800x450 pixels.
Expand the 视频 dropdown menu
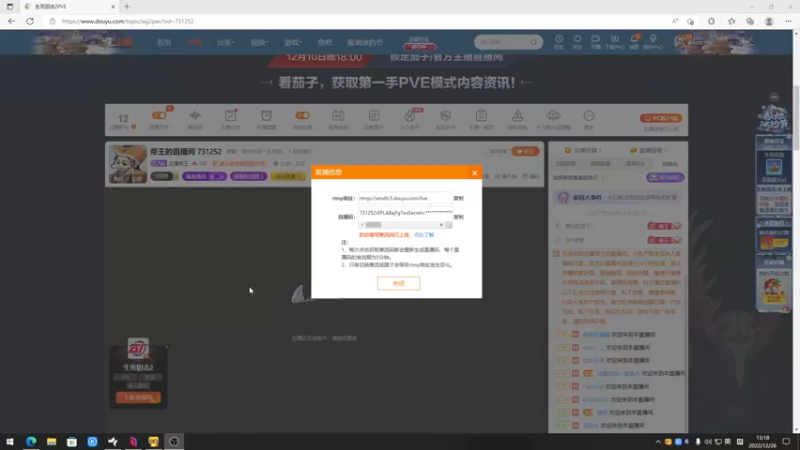tap(259, 42)
